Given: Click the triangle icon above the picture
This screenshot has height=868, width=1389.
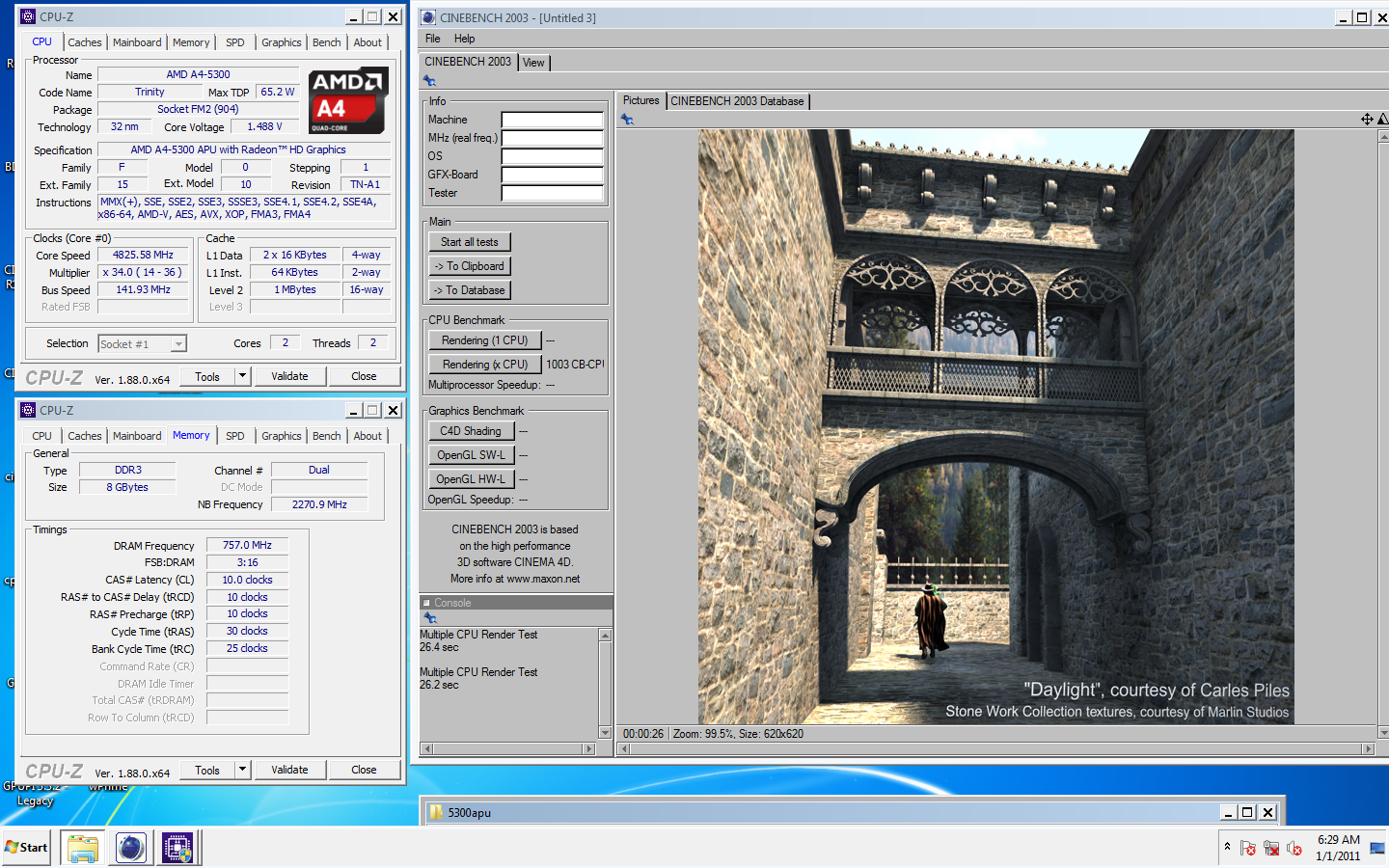Looking at the screenshot, I should tap(1382, 120).
